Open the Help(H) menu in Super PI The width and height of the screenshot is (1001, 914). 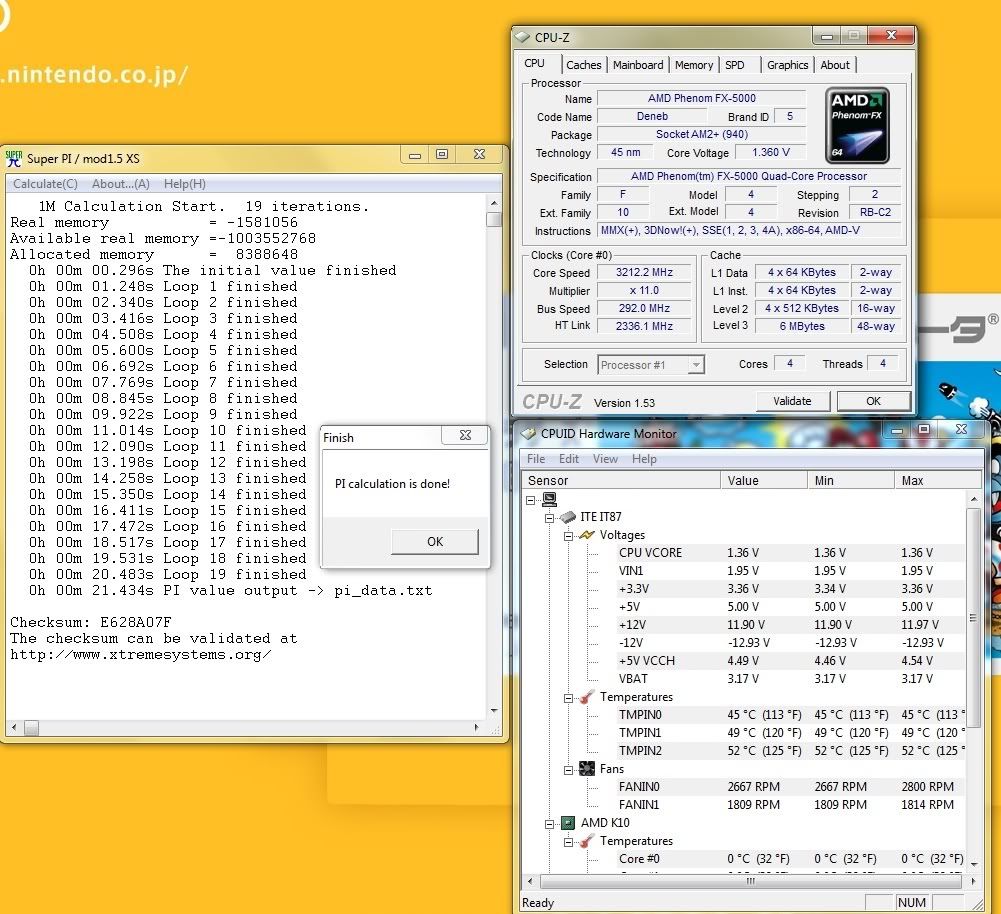(184, 184)
